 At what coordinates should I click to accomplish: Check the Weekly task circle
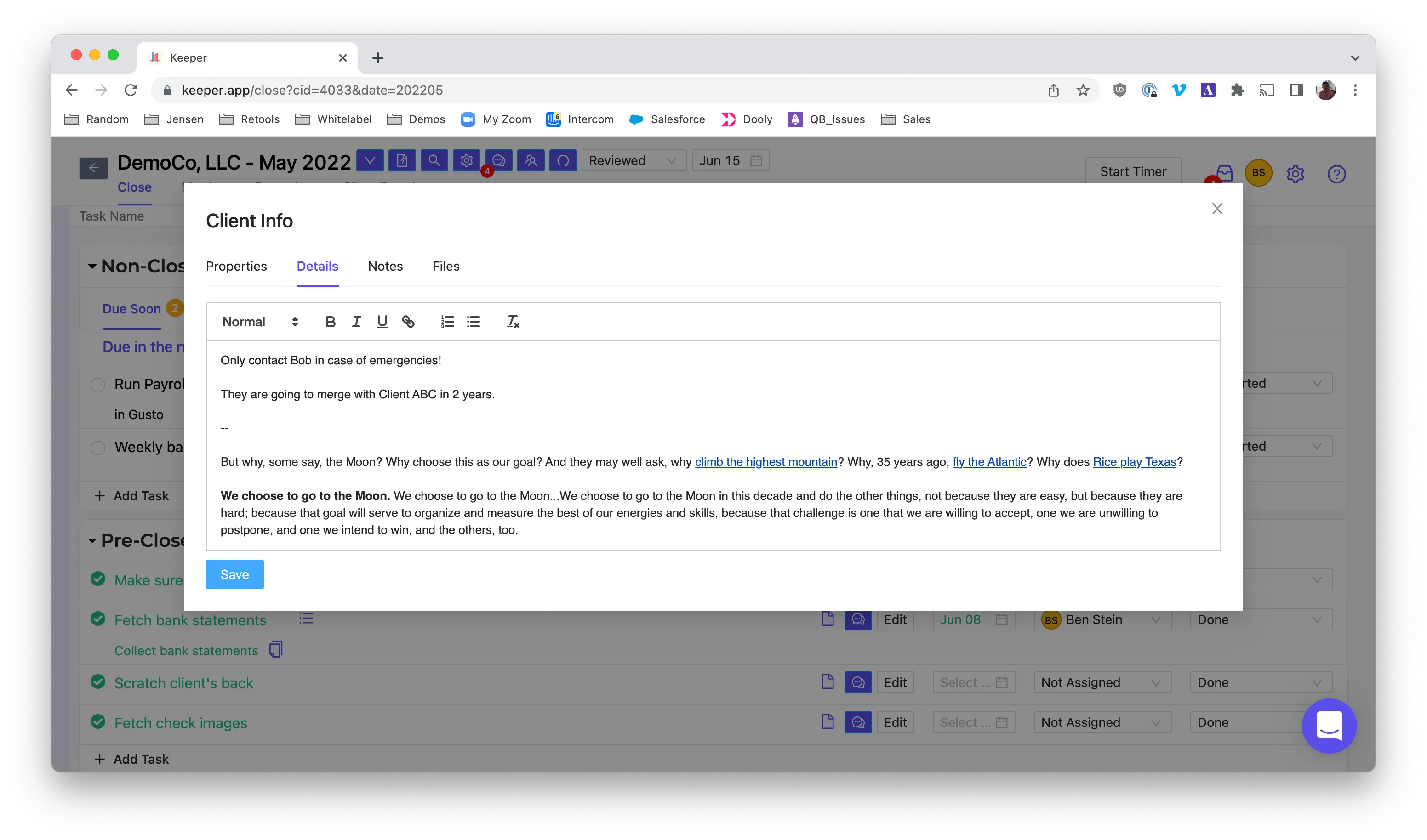click(x=98, y=448)
